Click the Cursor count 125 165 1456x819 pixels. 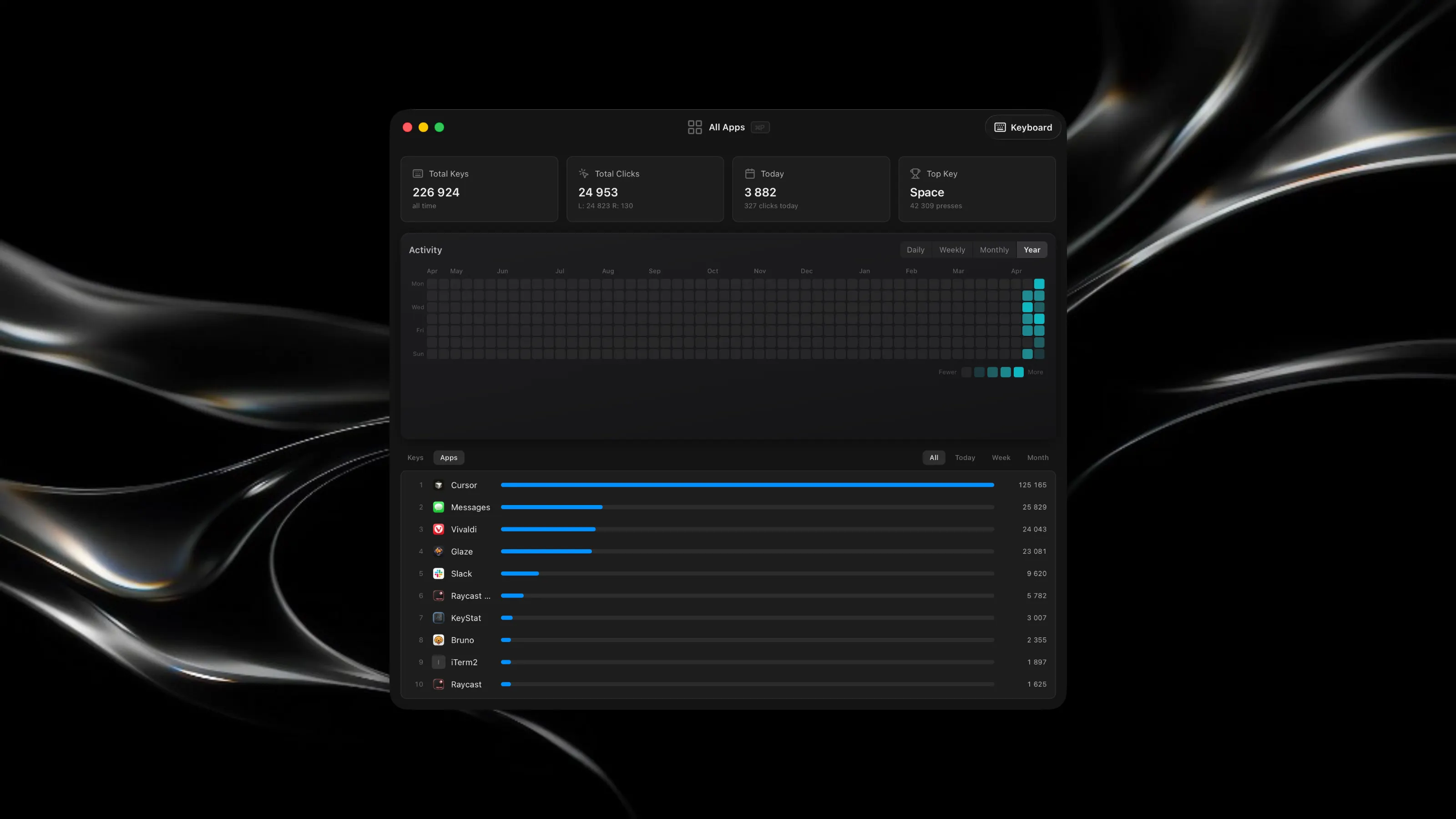coord(1032,485)
